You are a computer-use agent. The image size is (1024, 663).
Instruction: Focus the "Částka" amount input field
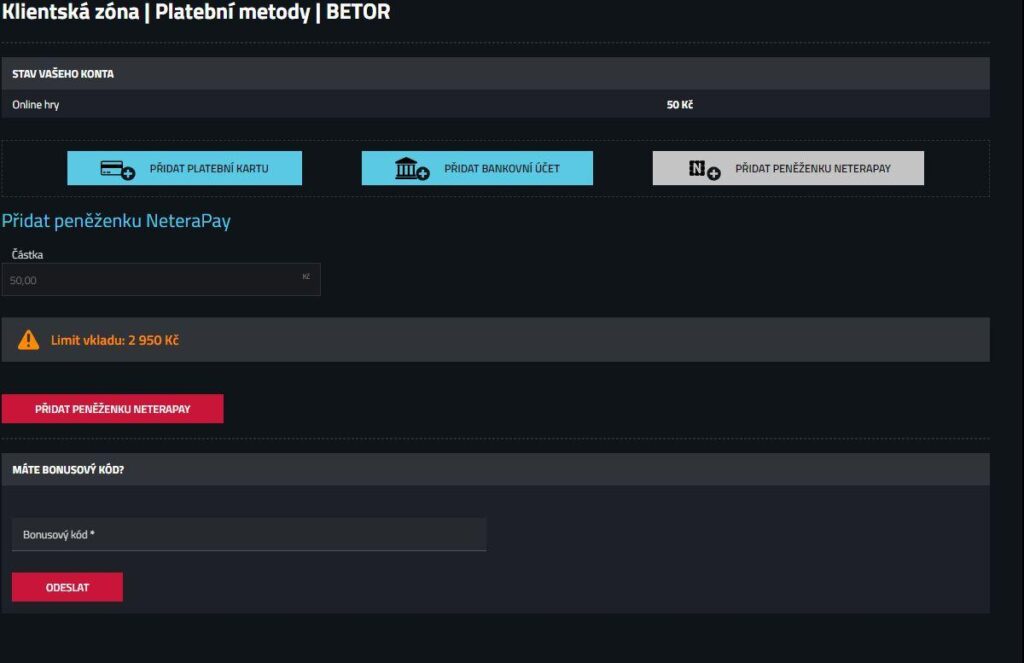150,280
